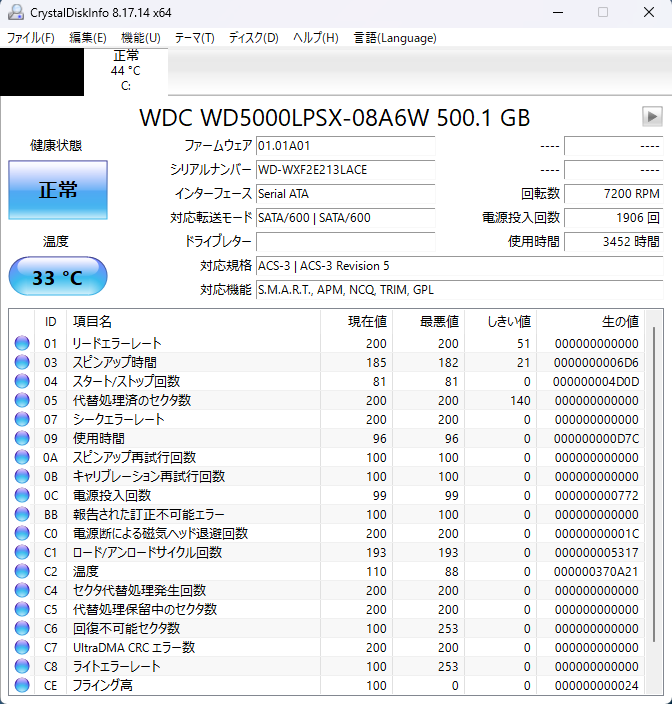The image size is (672, 704).
Task: Click status orb for ID 04 row
Action: coord(22,381)
